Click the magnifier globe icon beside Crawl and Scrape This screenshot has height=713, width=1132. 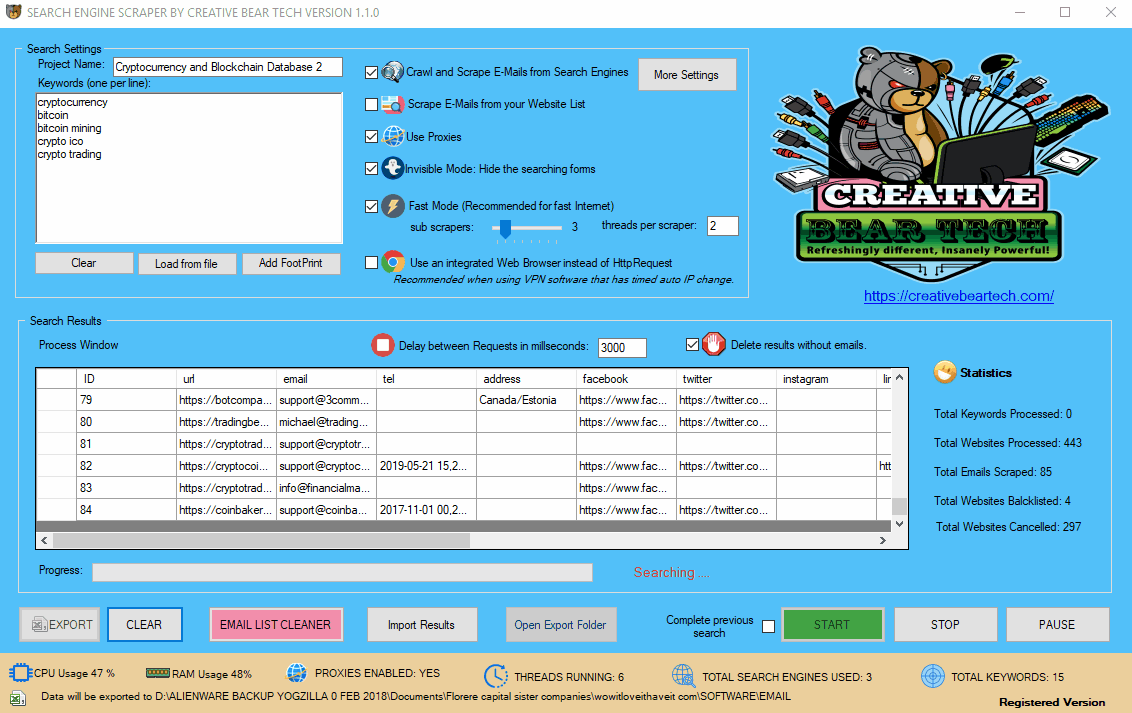(392, 71)
